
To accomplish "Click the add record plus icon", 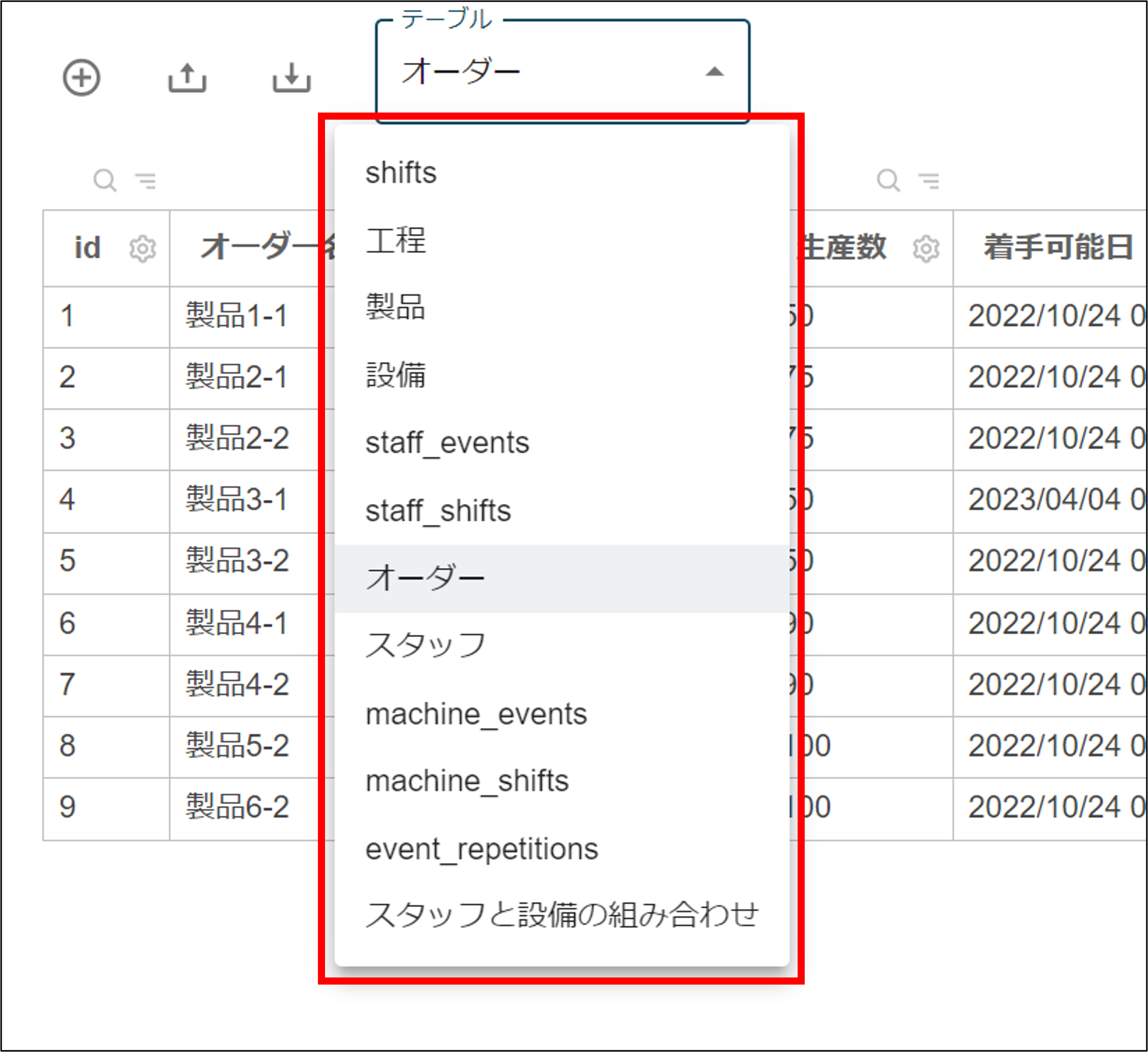I will click(82, 78).
